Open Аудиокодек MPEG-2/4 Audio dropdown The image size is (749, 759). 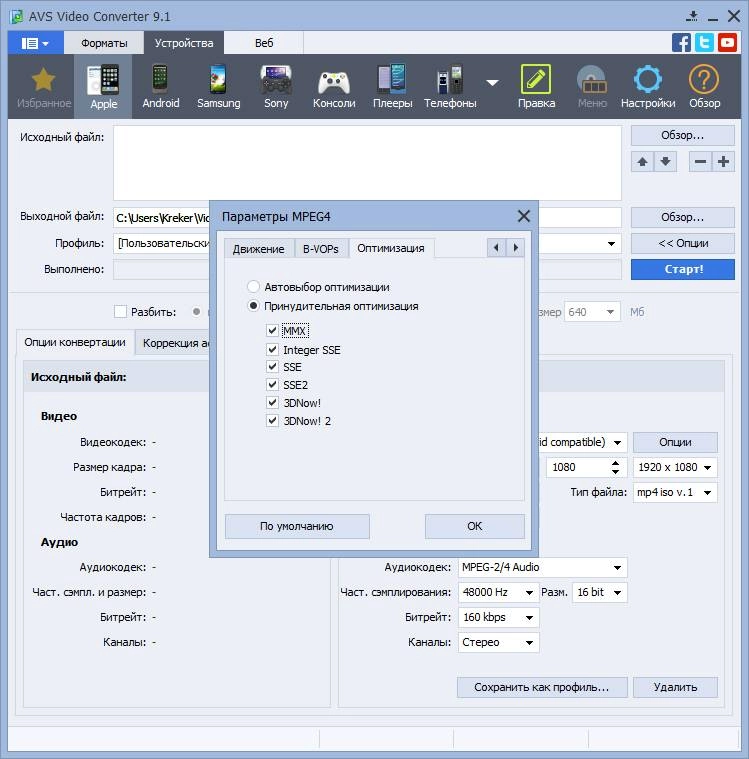[543, 567]
